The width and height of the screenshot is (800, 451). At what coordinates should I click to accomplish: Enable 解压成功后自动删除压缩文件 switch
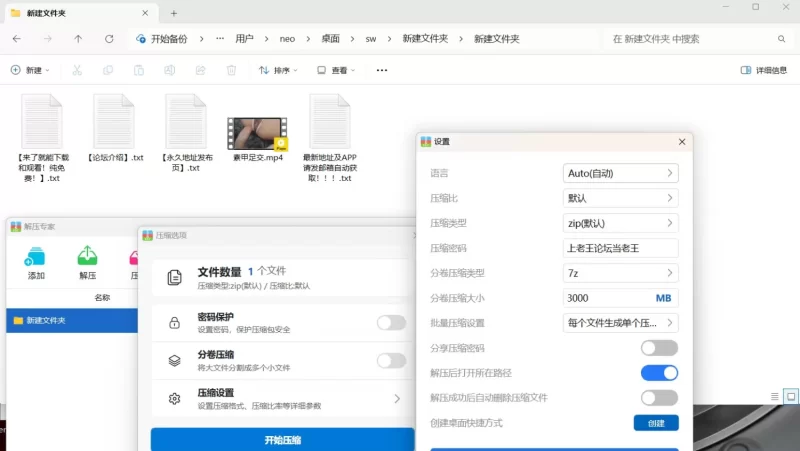tap(659, 398)
